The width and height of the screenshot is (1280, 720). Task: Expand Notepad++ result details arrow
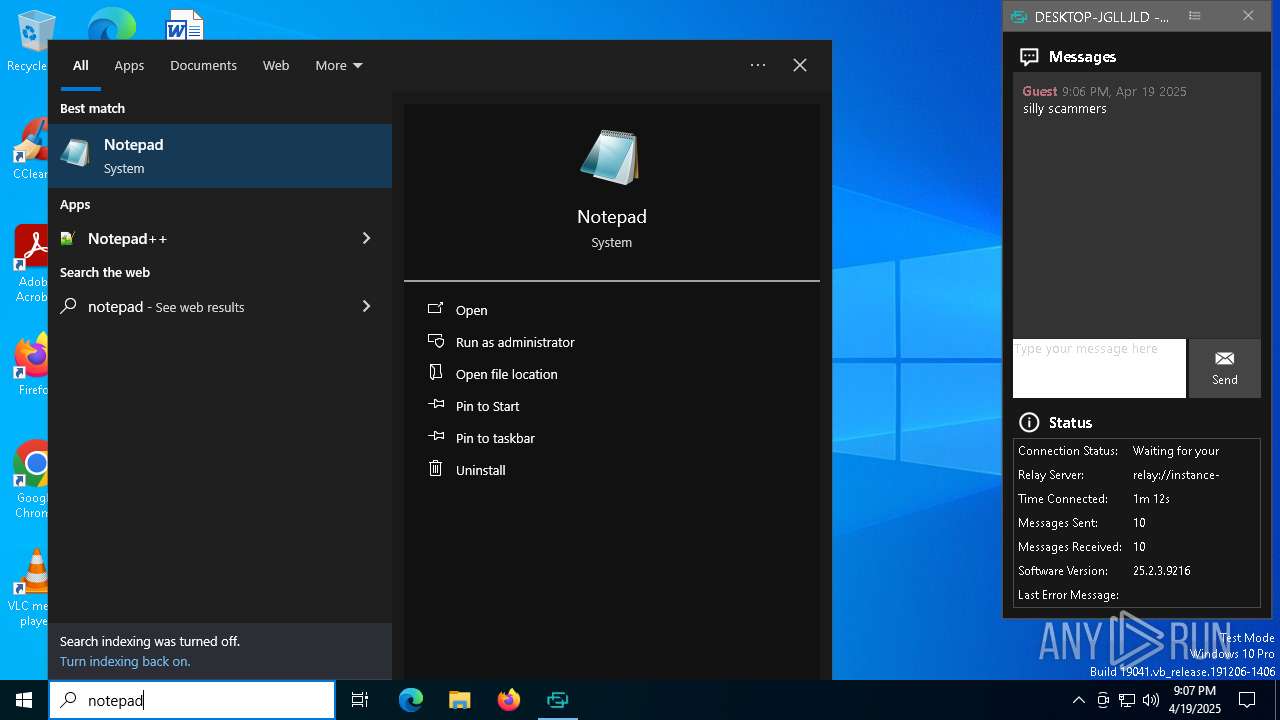coord(366,238)
